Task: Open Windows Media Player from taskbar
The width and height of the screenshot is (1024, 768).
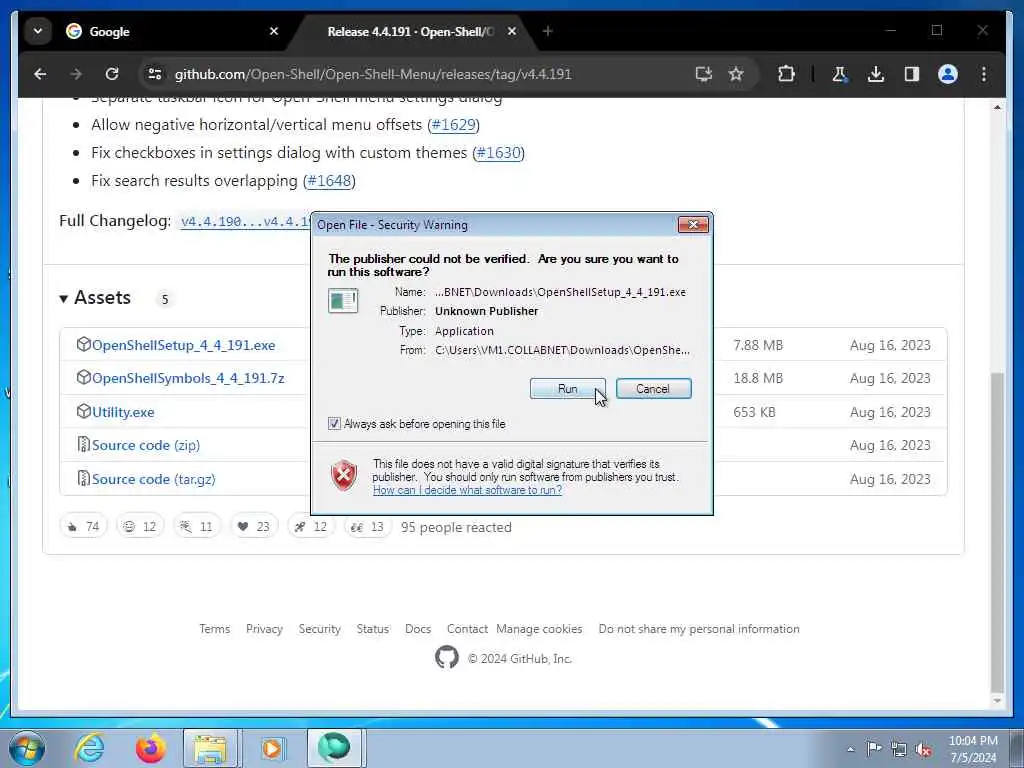Action: (x=272, y=748)
